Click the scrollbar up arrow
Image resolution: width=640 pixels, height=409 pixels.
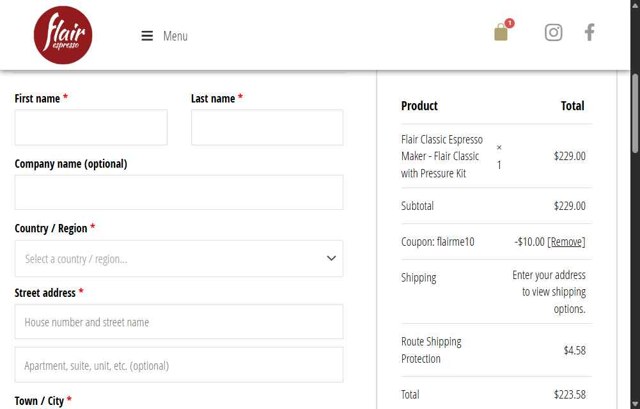[x=635, y=5]
